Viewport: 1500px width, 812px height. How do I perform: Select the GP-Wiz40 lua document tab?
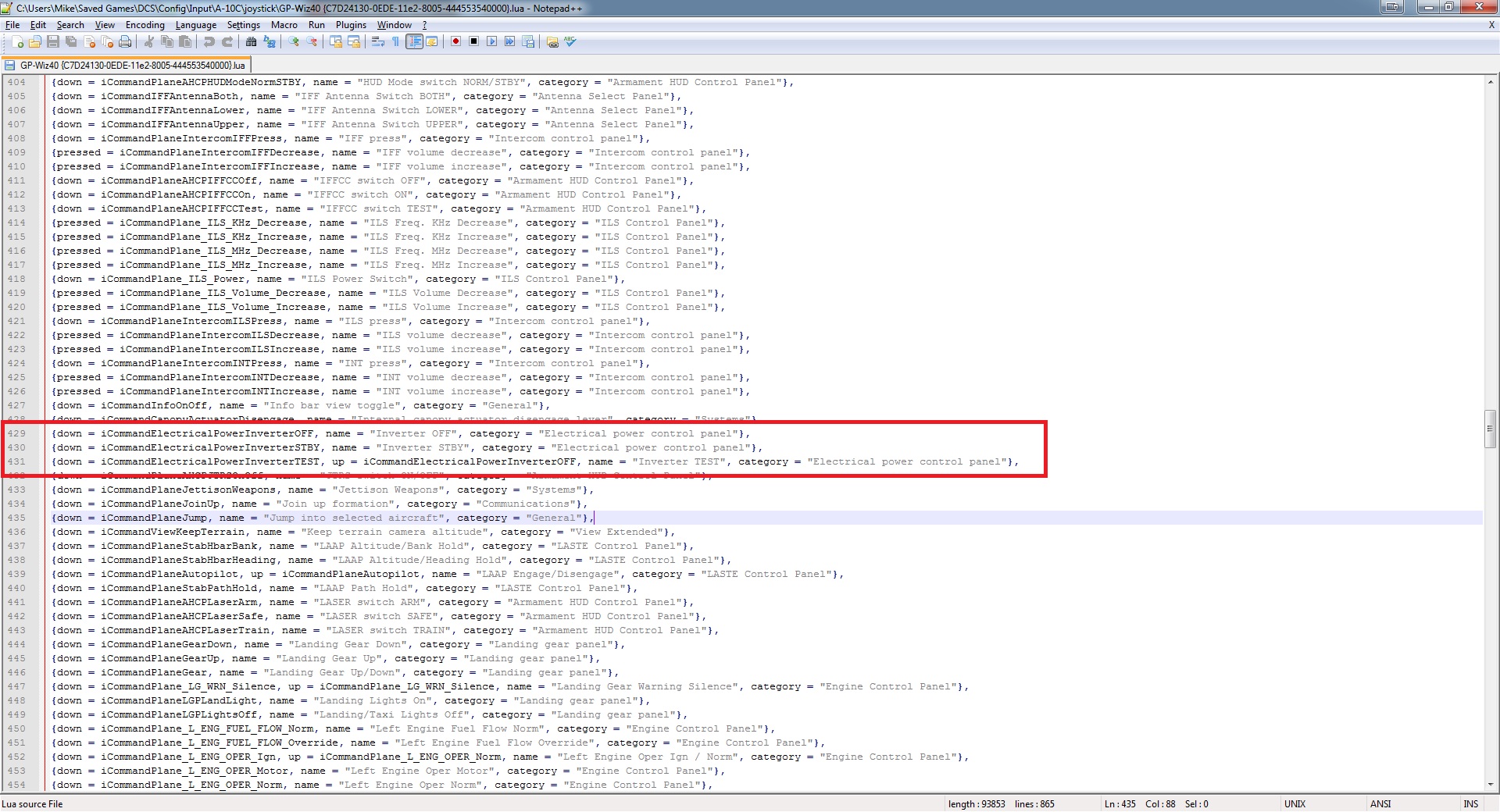point(127,66)
